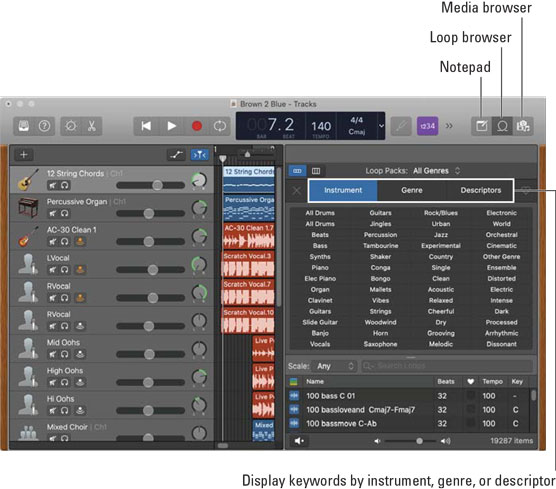Sort loops by favorites heart column
The image size is (556, 489).
471,382
